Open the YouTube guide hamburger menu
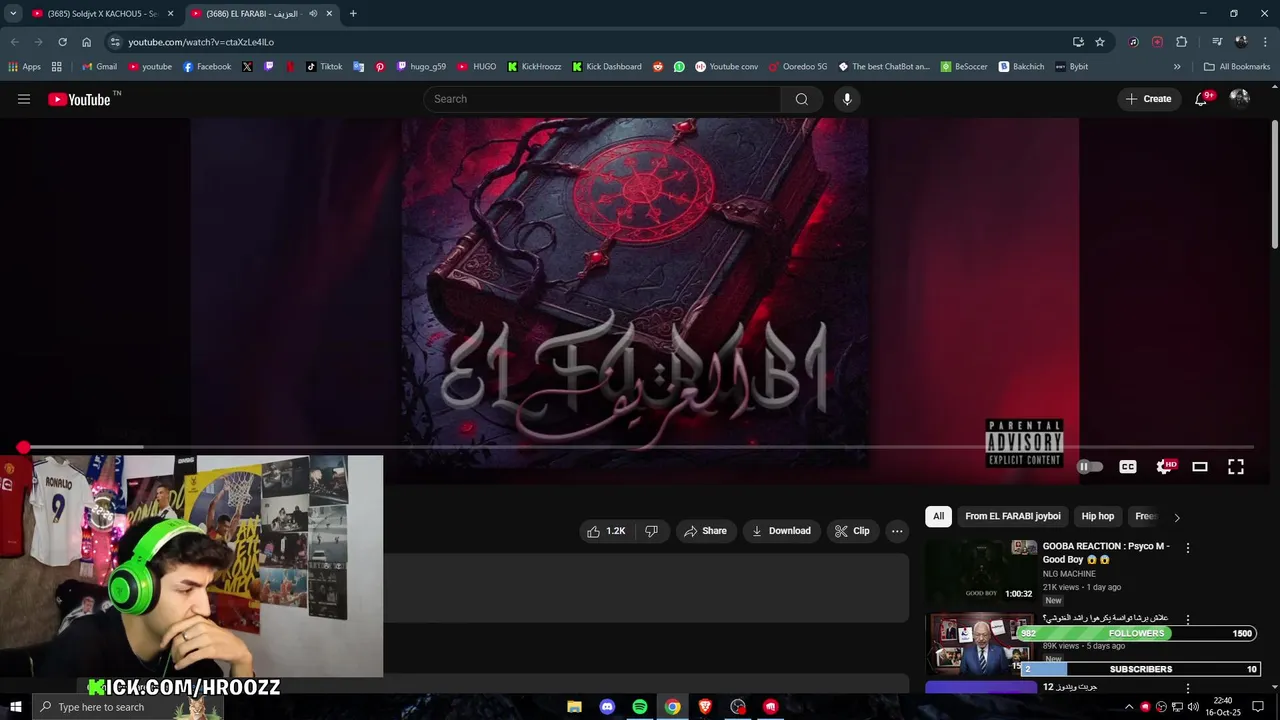The image size is (1280, 720). coord(24,99)
